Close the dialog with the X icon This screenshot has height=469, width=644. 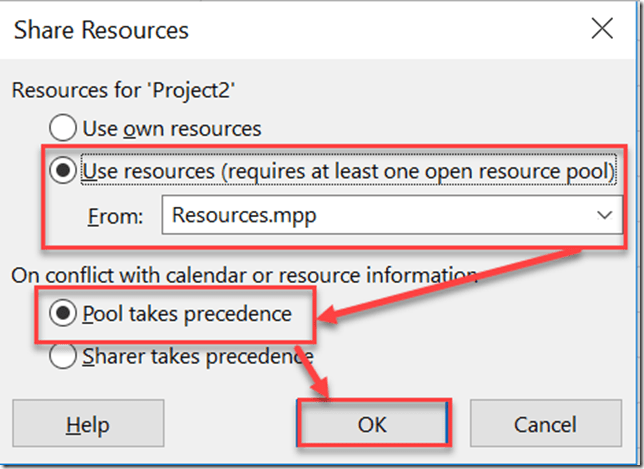point(602,29)
